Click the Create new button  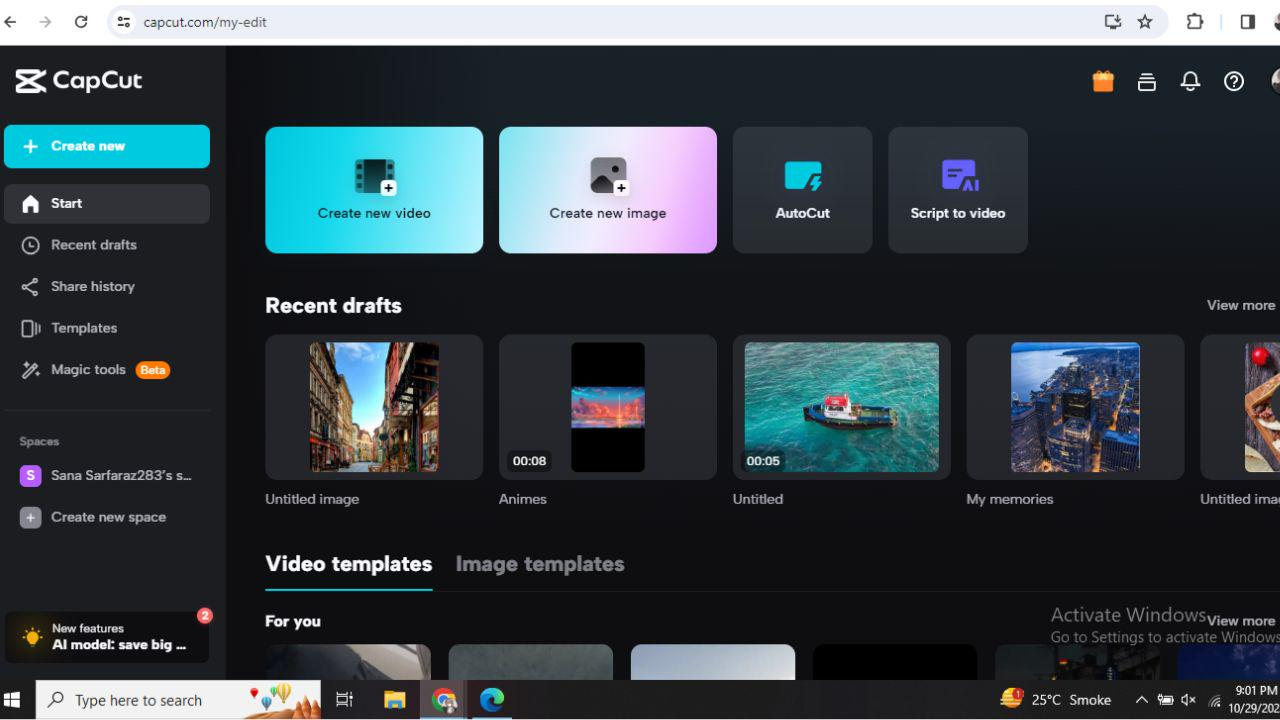[106, 146]
